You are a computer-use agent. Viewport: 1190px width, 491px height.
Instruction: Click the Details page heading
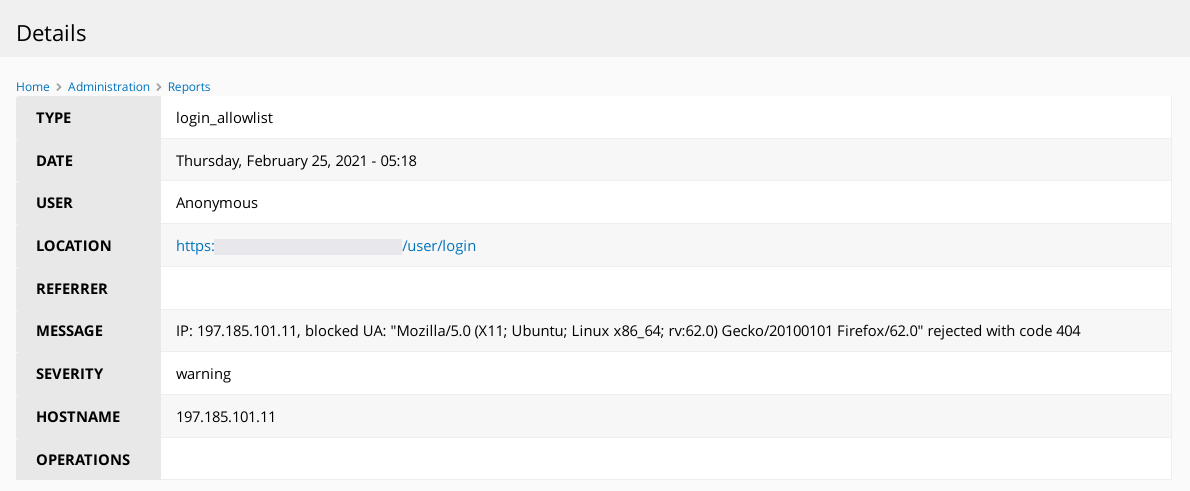point(51,33)
